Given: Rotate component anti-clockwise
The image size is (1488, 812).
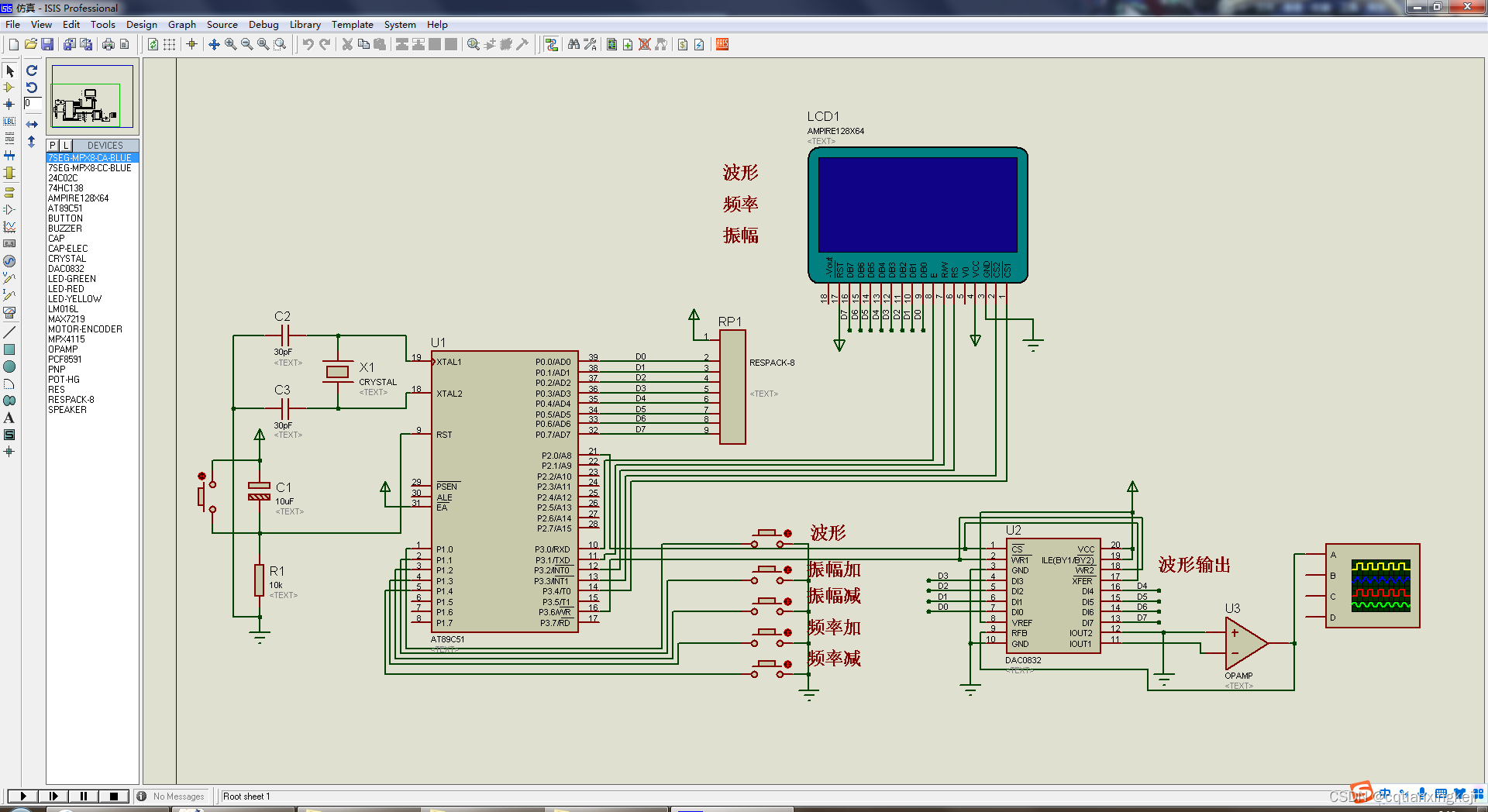Looking at the screenshot, I should (x=32, y=88).
